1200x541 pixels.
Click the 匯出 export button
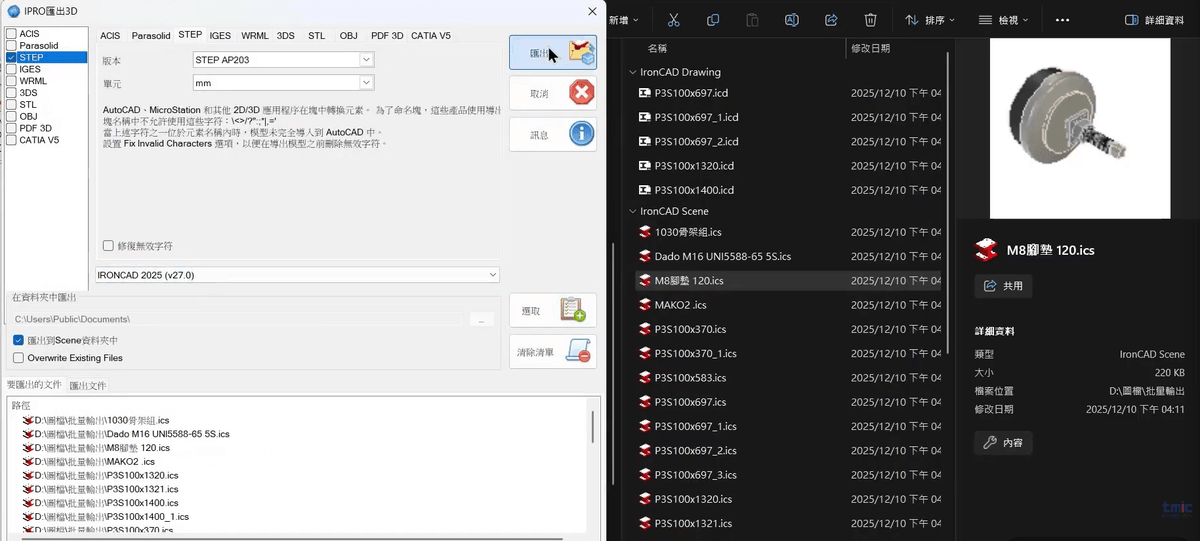[553, 53]
